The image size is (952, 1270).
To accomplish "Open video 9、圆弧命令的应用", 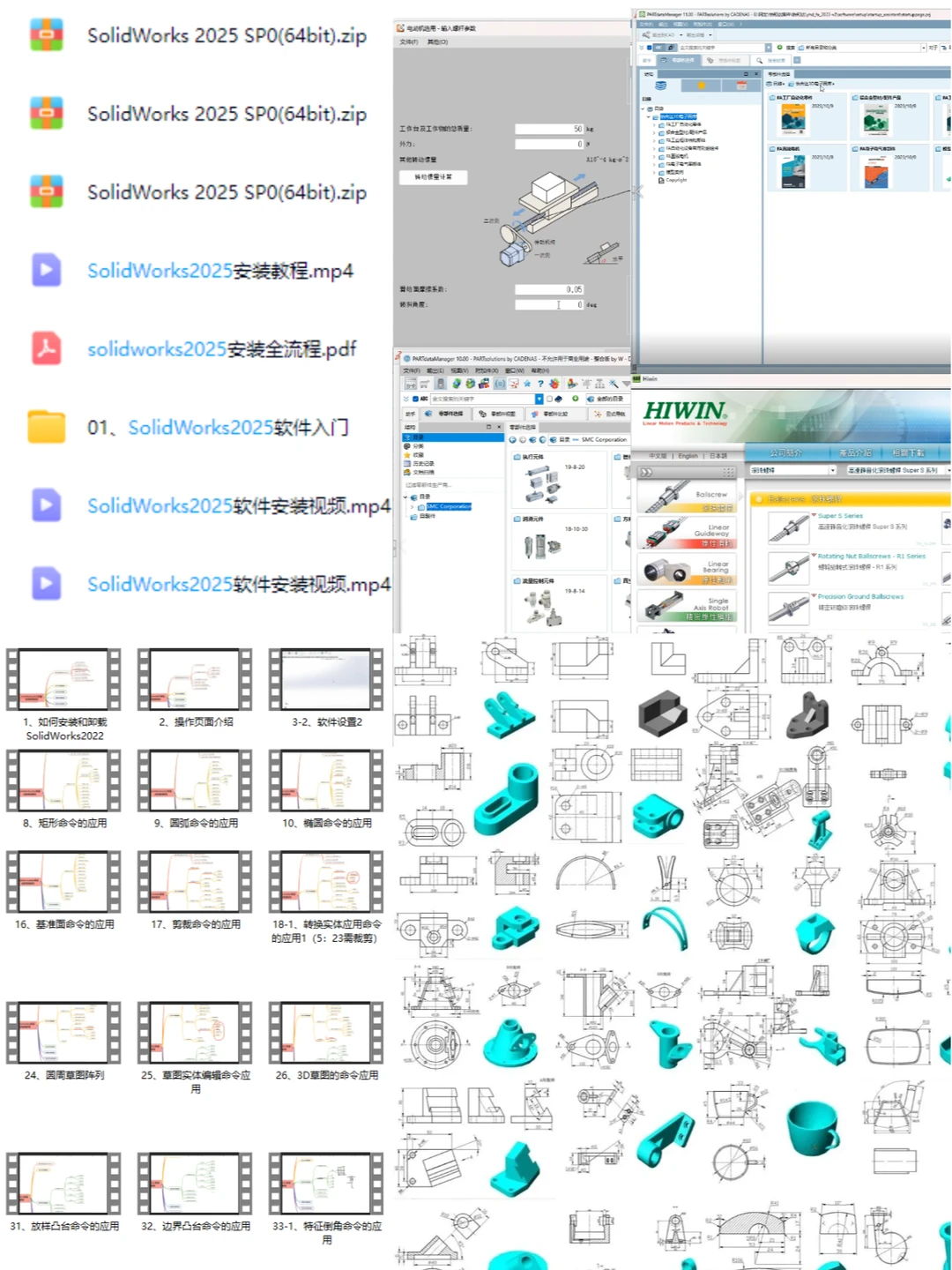I will click(x=195, y=781).
